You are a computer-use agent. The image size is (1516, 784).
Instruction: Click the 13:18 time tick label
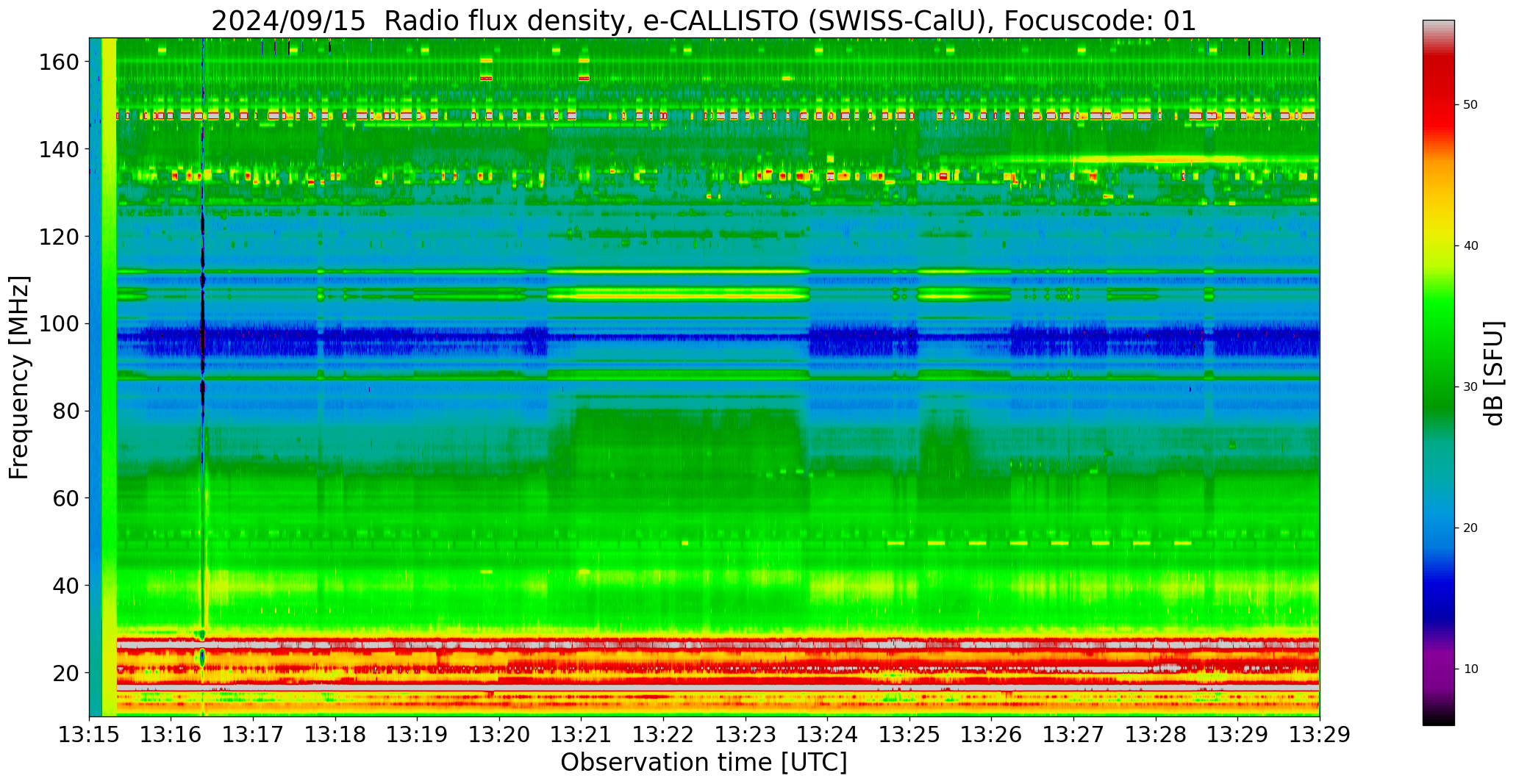point(335,735)
